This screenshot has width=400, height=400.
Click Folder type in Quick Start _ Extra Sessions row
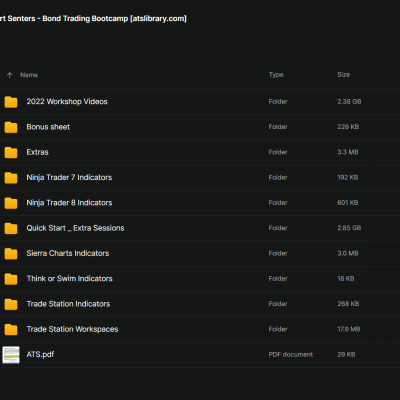pyautogui.click(x=278, y=228)
